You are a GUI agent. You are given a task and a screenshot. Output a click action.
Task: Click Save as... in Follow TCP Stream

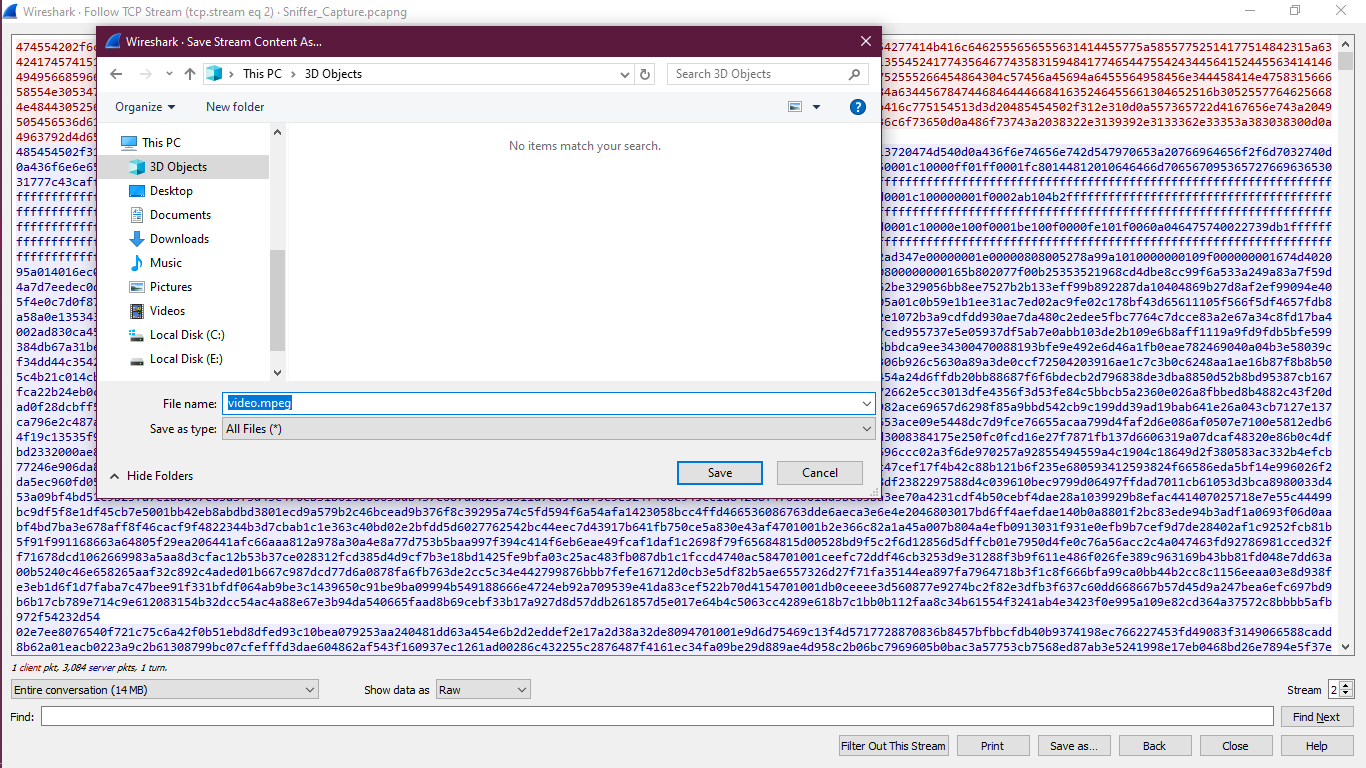[1074, 746]
